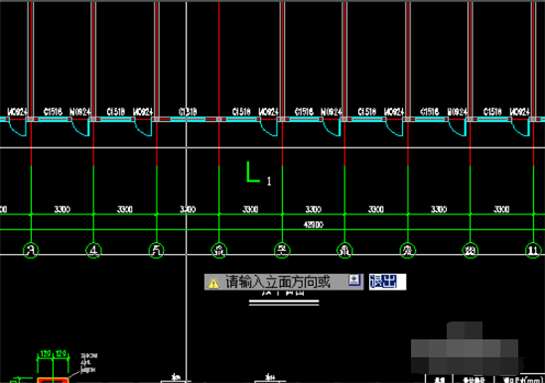Click the prompt text 请输入立面方向或
Viewport: 545px width, 383px height.
278,282
